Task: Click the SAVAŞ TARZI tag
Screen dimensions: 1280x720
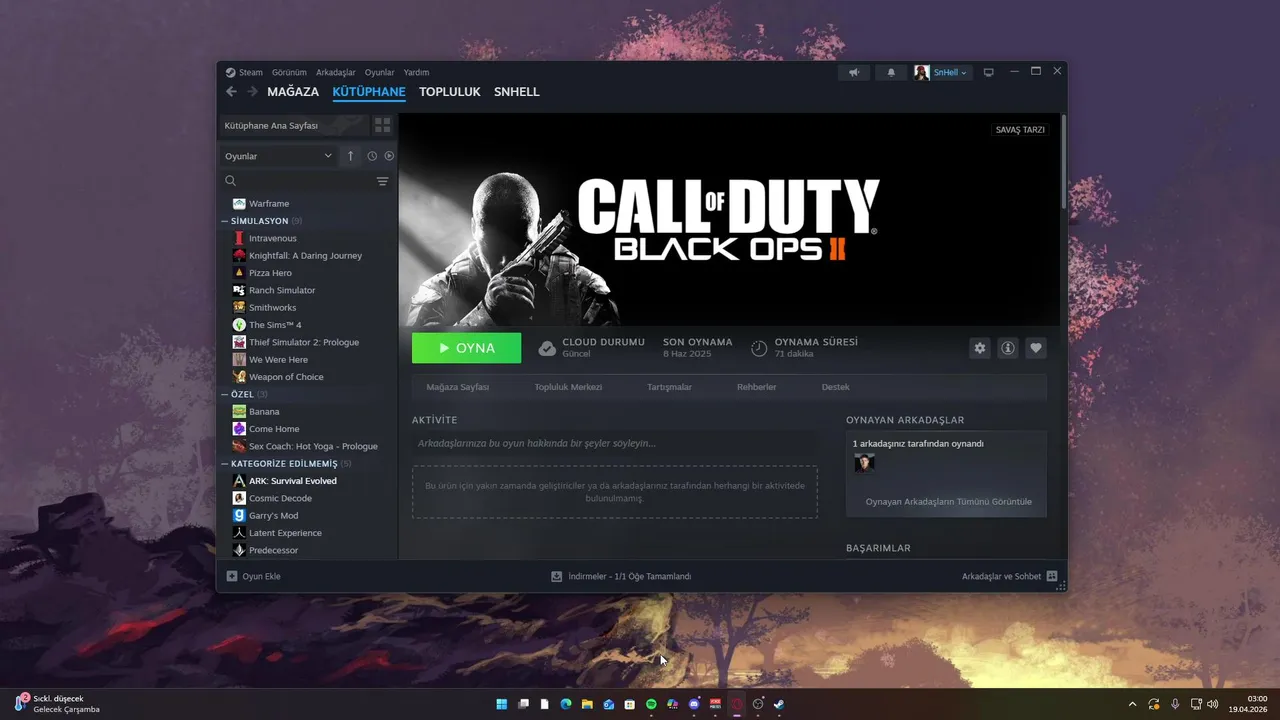Action: click(x=1020, y=130)
